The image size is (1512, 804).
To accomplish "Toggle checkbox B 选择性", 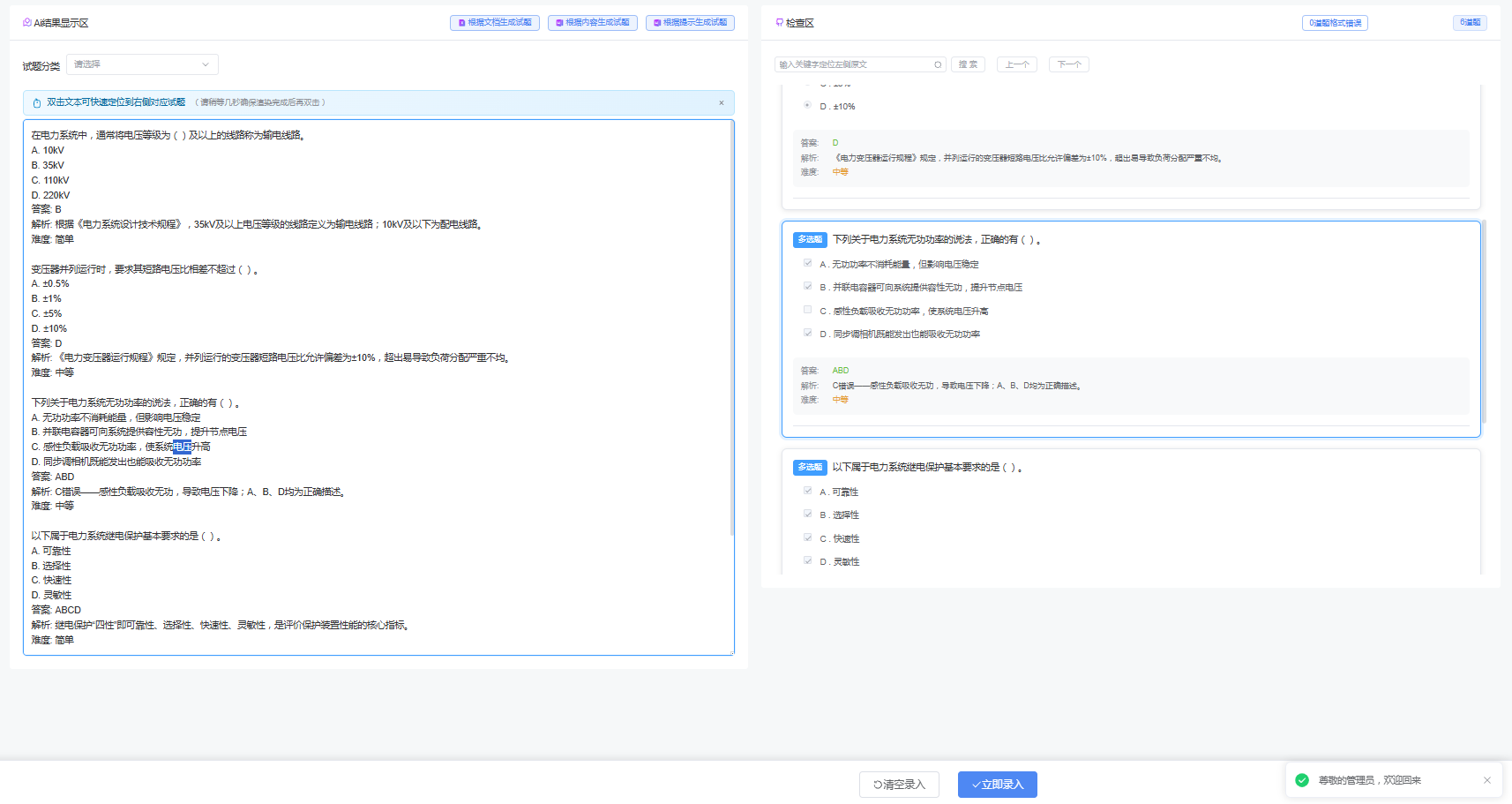I will coord(807,514).
